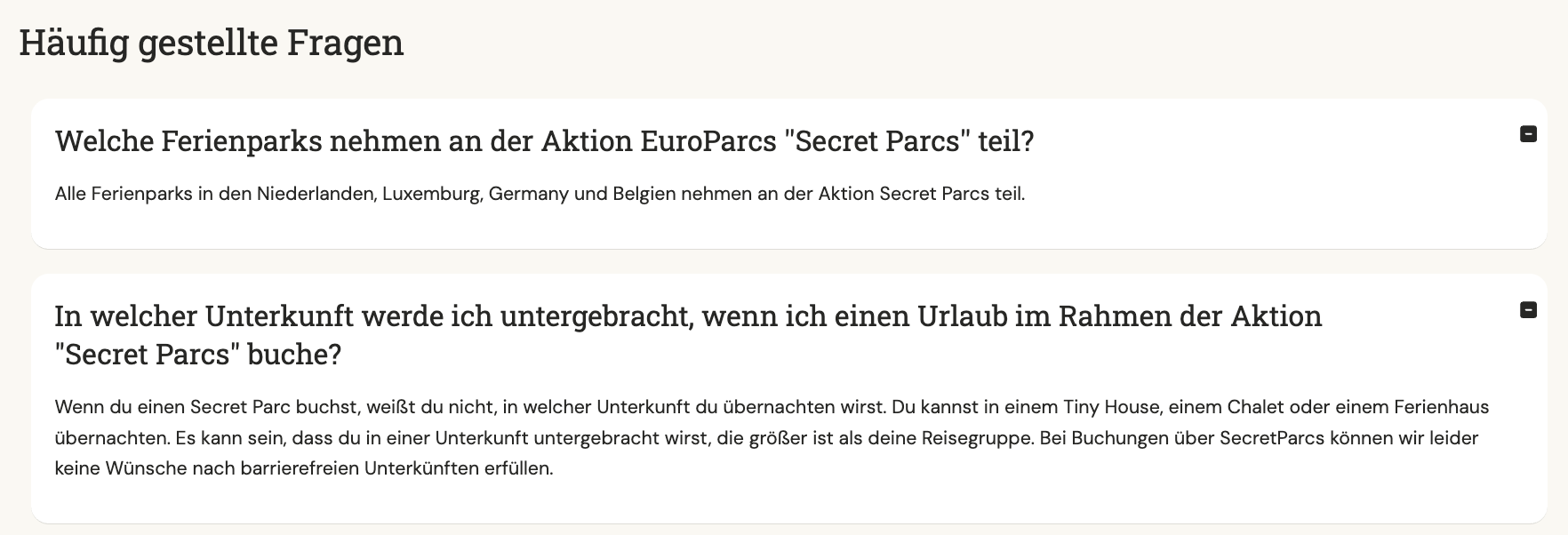Click "EuroParcs" in the first question title
This screenshot has width=1568, height=535.
point(708,141)
